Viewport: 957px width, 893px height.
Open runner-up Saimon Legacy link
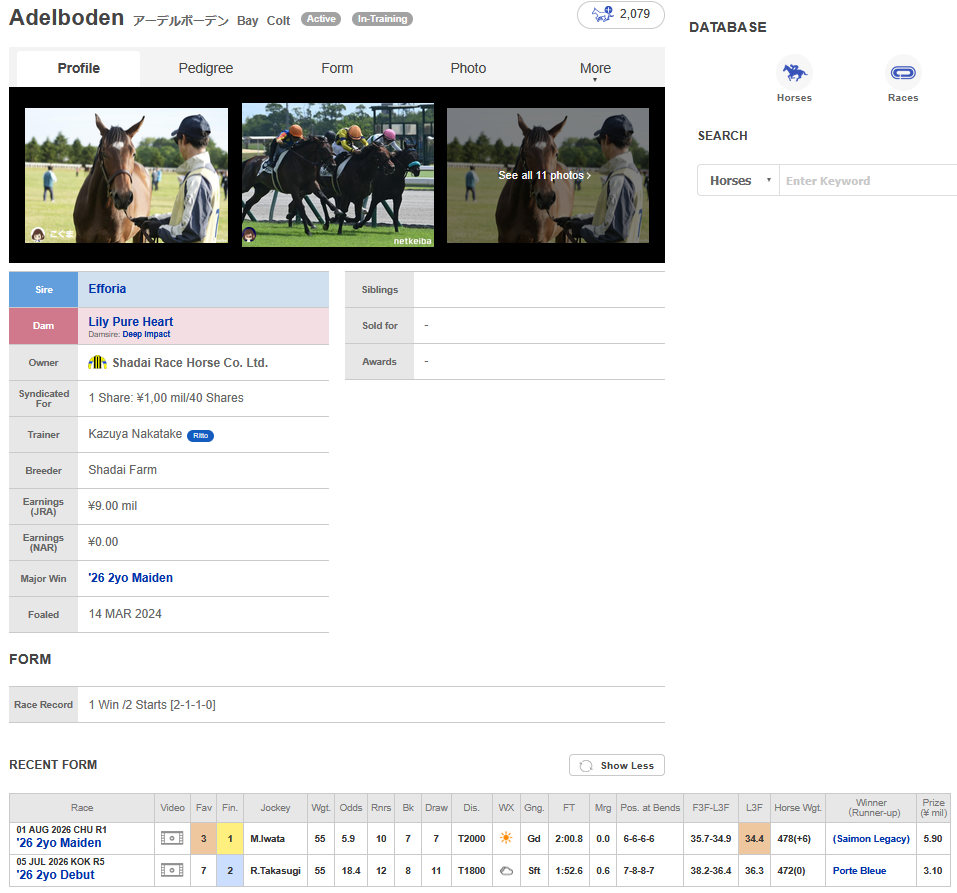coord(871,839)
